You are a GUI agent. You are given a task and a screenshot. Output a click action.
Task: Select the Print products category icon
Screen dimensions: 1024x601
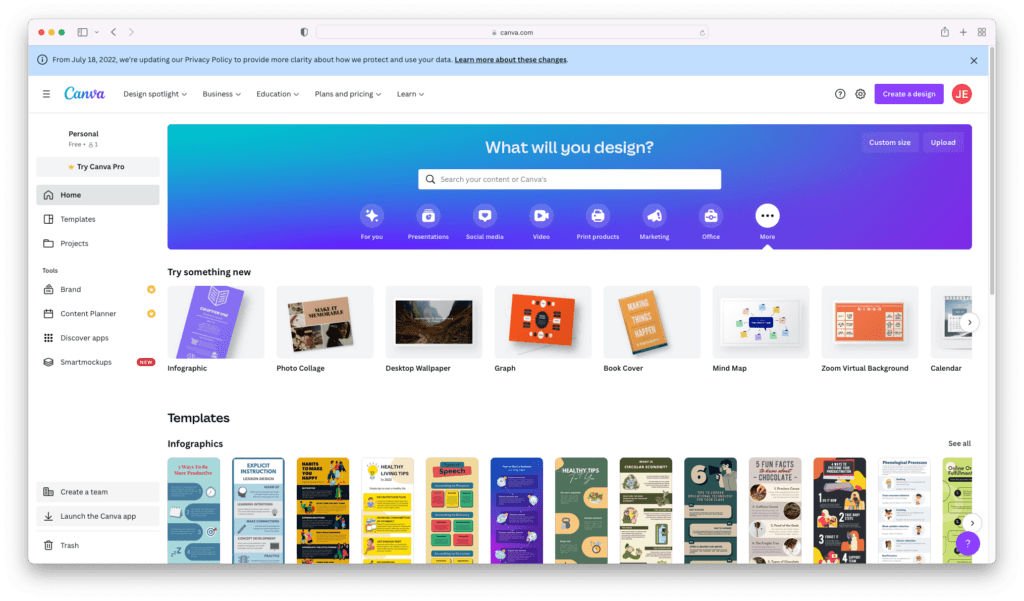598,216
